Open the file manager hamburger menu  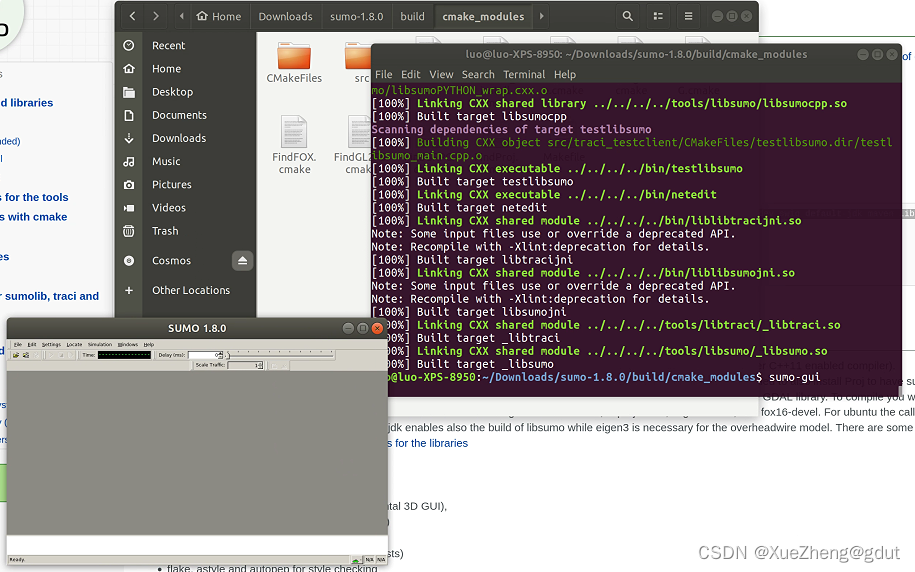click(x=688, y=16)
